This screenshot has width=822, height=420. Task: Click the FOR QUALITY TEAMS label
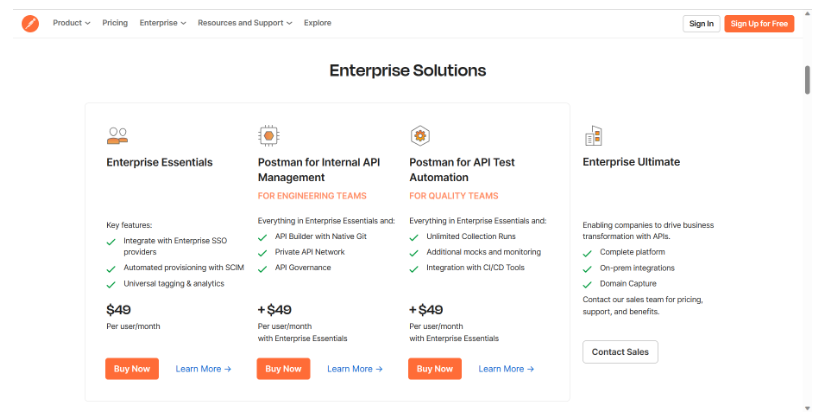coord(453,196)
